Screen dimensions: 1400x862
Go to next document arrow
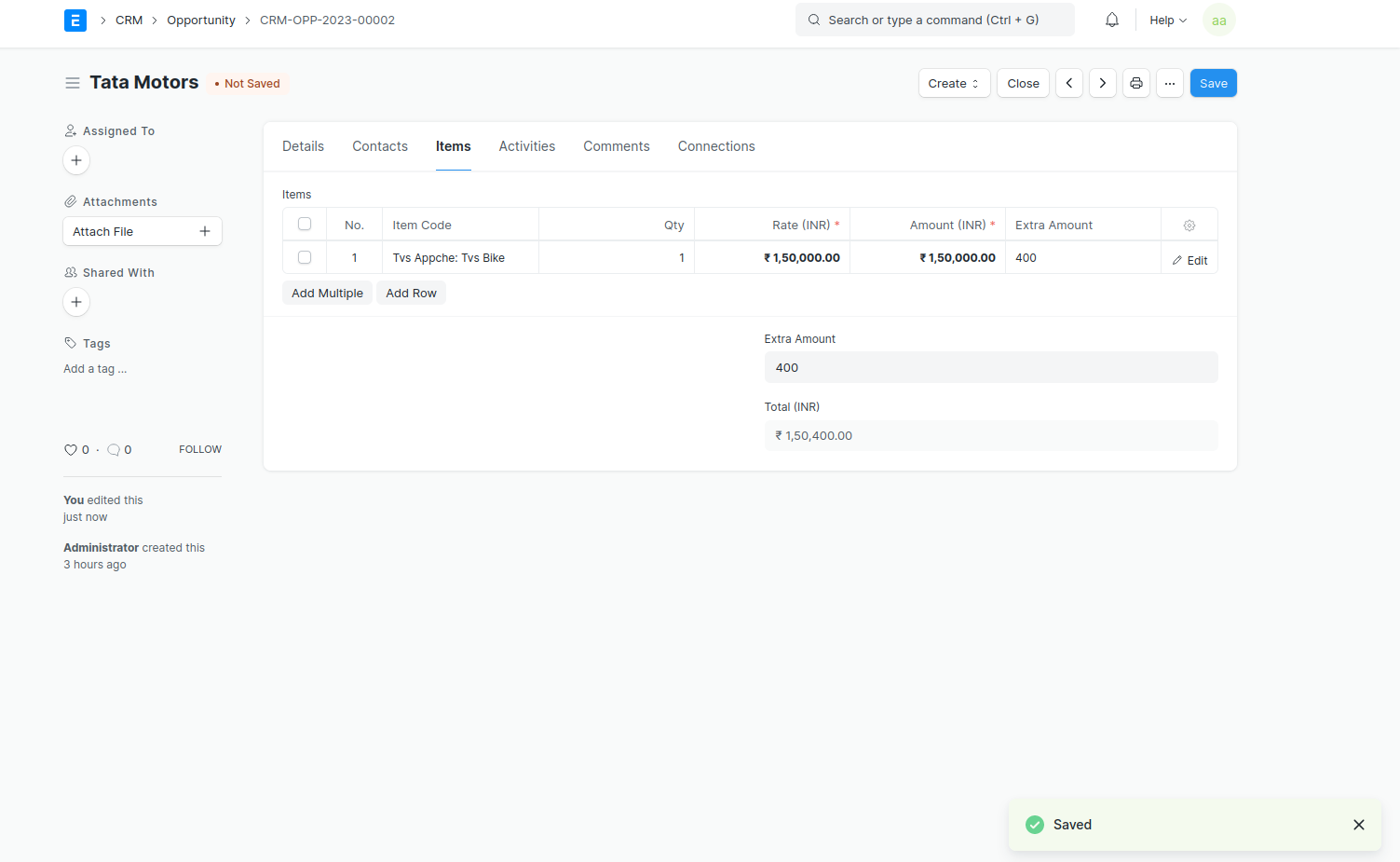point(1103,83)
